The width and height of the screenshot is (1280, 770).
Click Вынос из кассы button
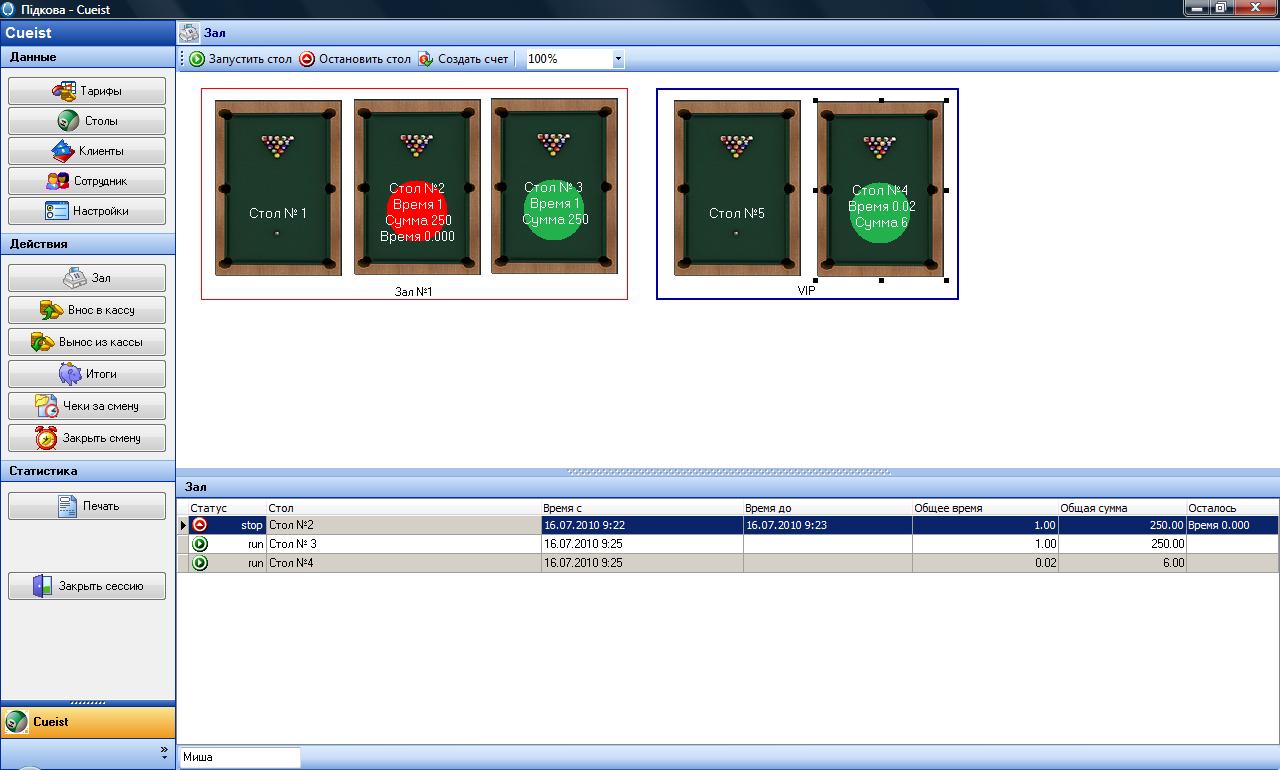click(x=87, y=342)
